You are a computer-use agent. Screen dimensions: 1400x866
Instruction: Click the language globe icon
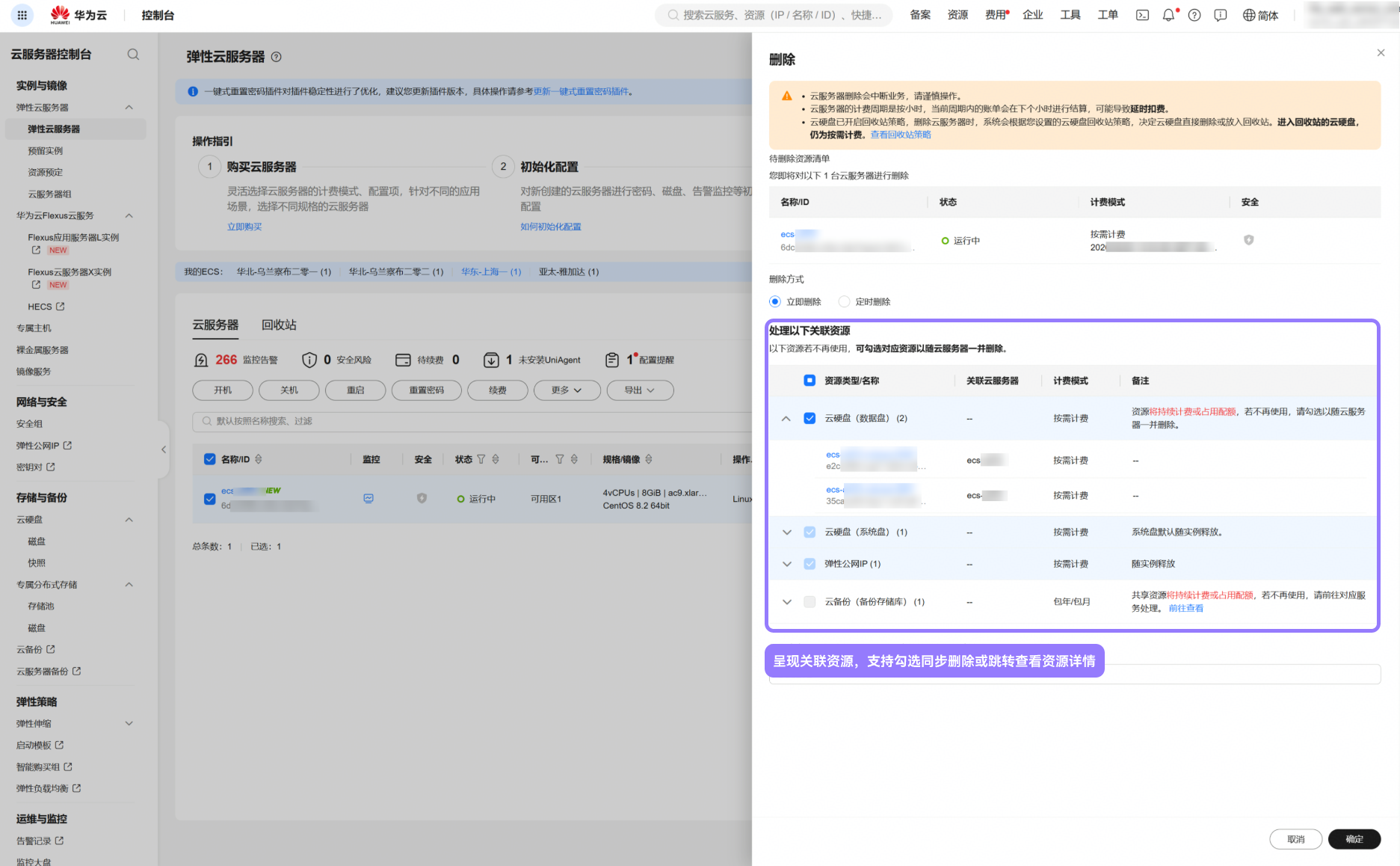pyautogui.click(x=1249, y=15)
